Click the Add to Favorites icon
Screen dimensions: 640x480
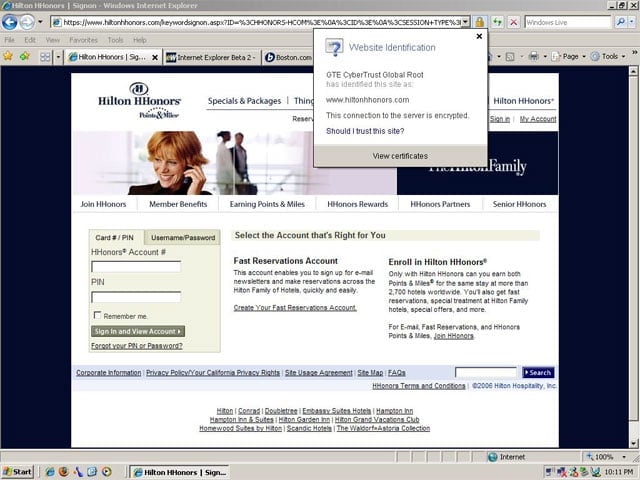tap(25, 56)
